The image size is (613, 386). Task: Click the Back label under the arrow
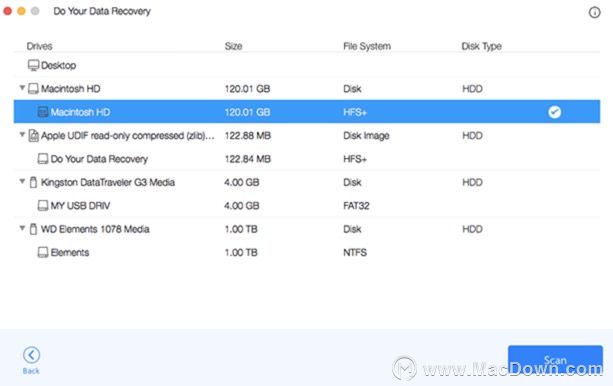(x=31, y=371)
